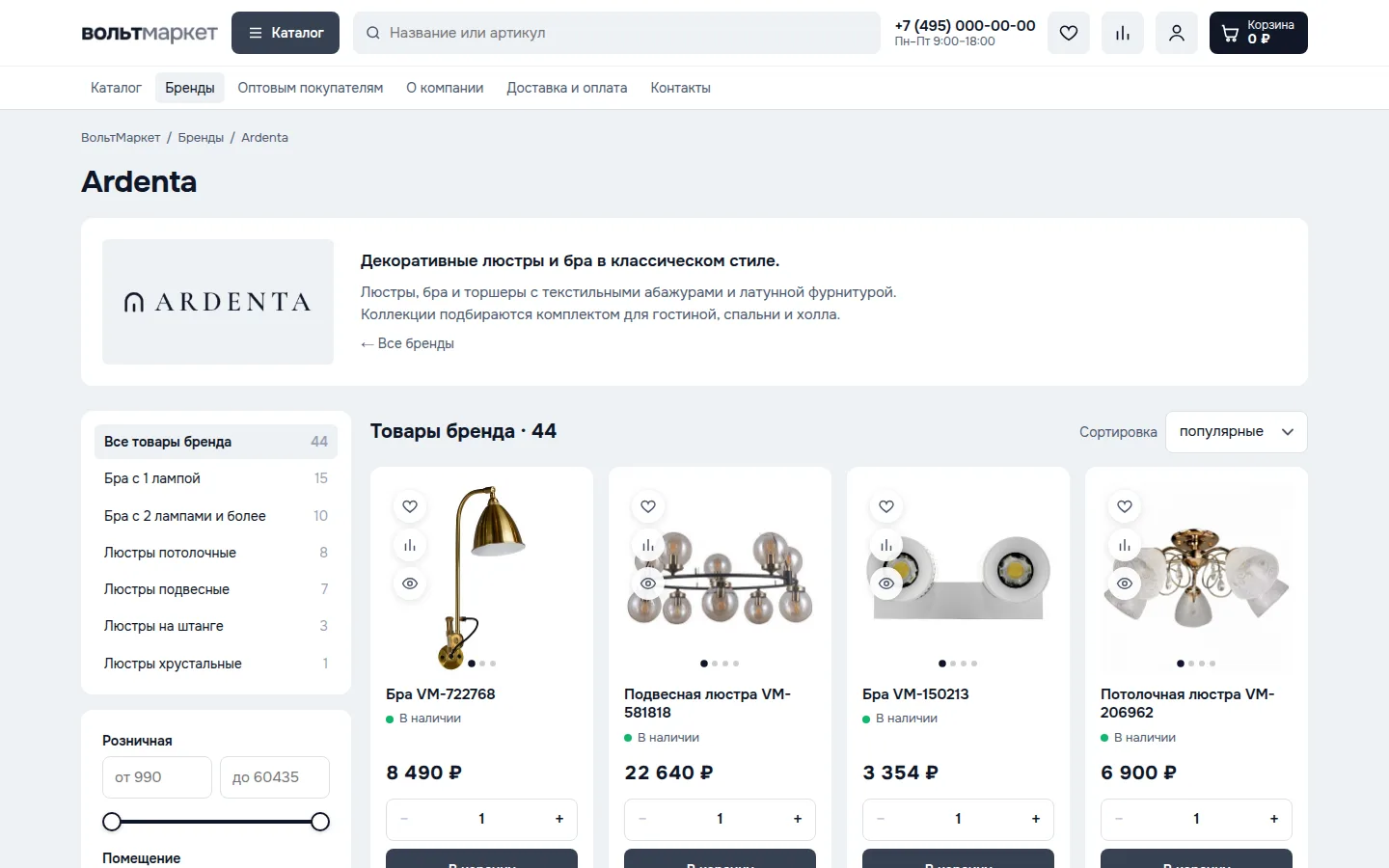1389x868 pixels.
Task: Open Бра VM-150213 product title
Action: [x=915, y=694]
